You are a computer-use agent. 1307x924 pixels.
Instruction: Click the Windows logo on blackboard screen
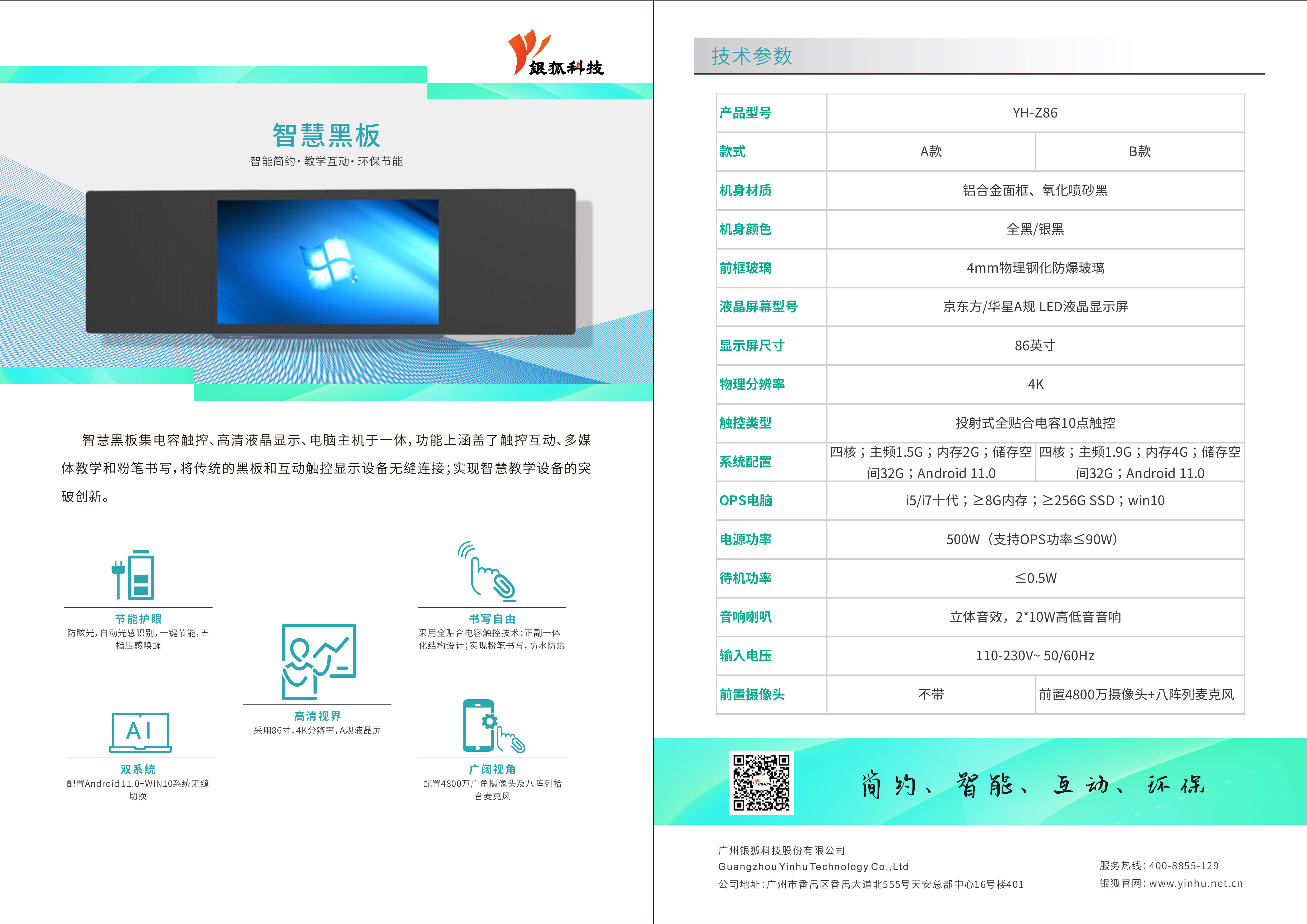point(329,264)
